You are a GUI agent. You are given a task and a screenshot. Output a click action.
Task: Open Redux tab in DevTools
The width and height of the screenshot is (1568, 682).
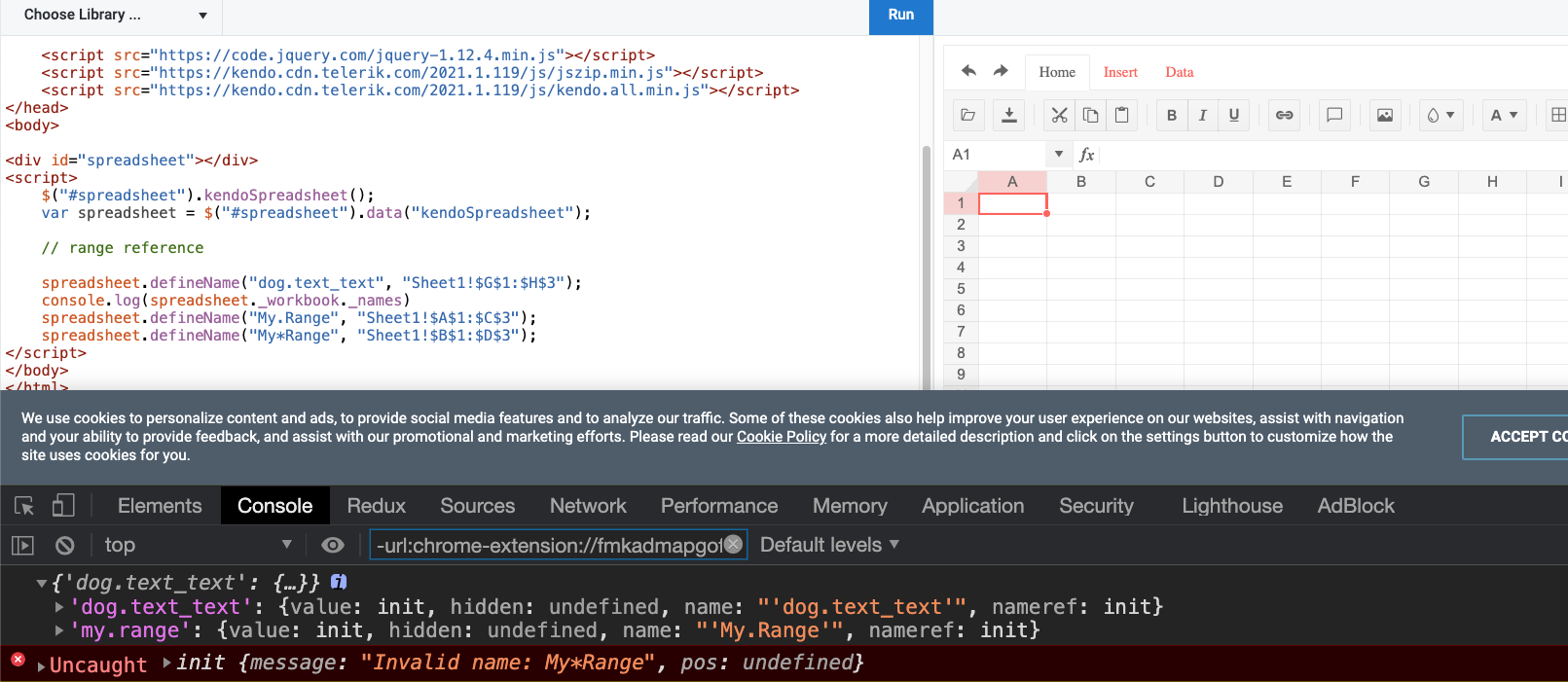click(376, 506)
